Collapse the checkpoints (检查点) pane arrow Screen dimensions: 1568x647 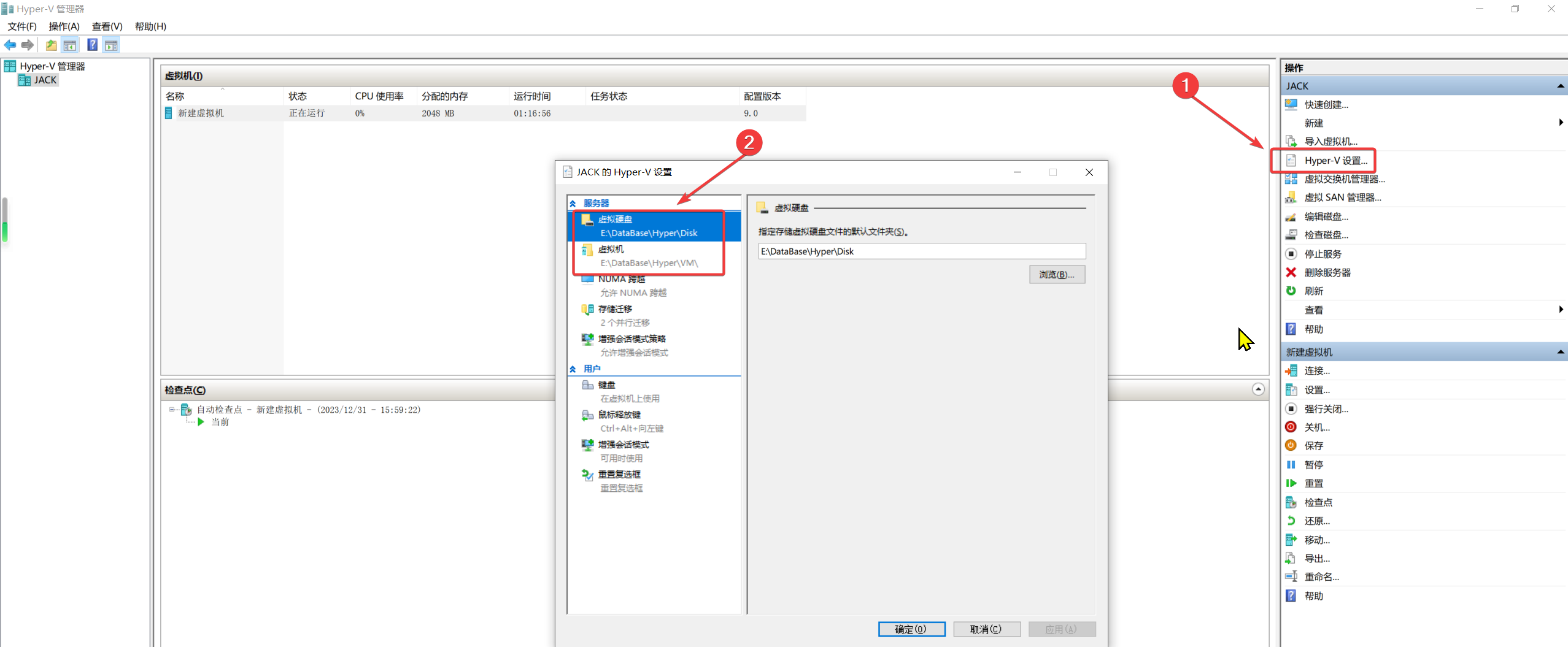(1258, 389)
